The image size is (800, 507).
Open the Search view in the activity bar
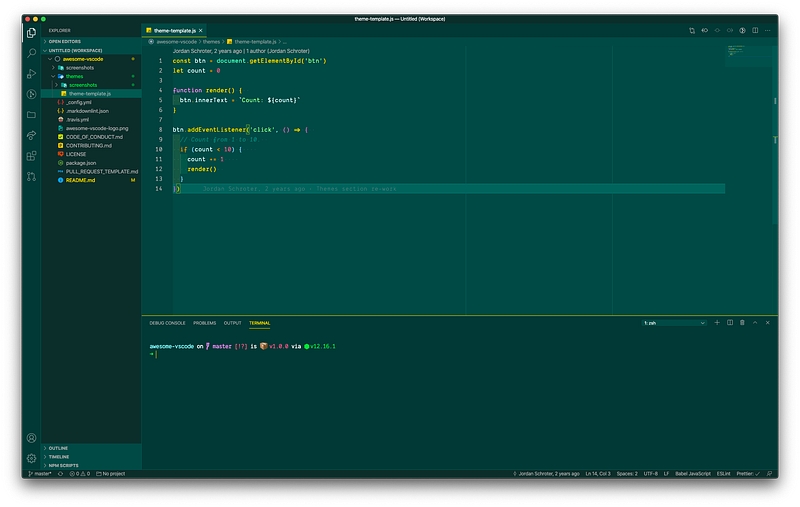point(32,52)
